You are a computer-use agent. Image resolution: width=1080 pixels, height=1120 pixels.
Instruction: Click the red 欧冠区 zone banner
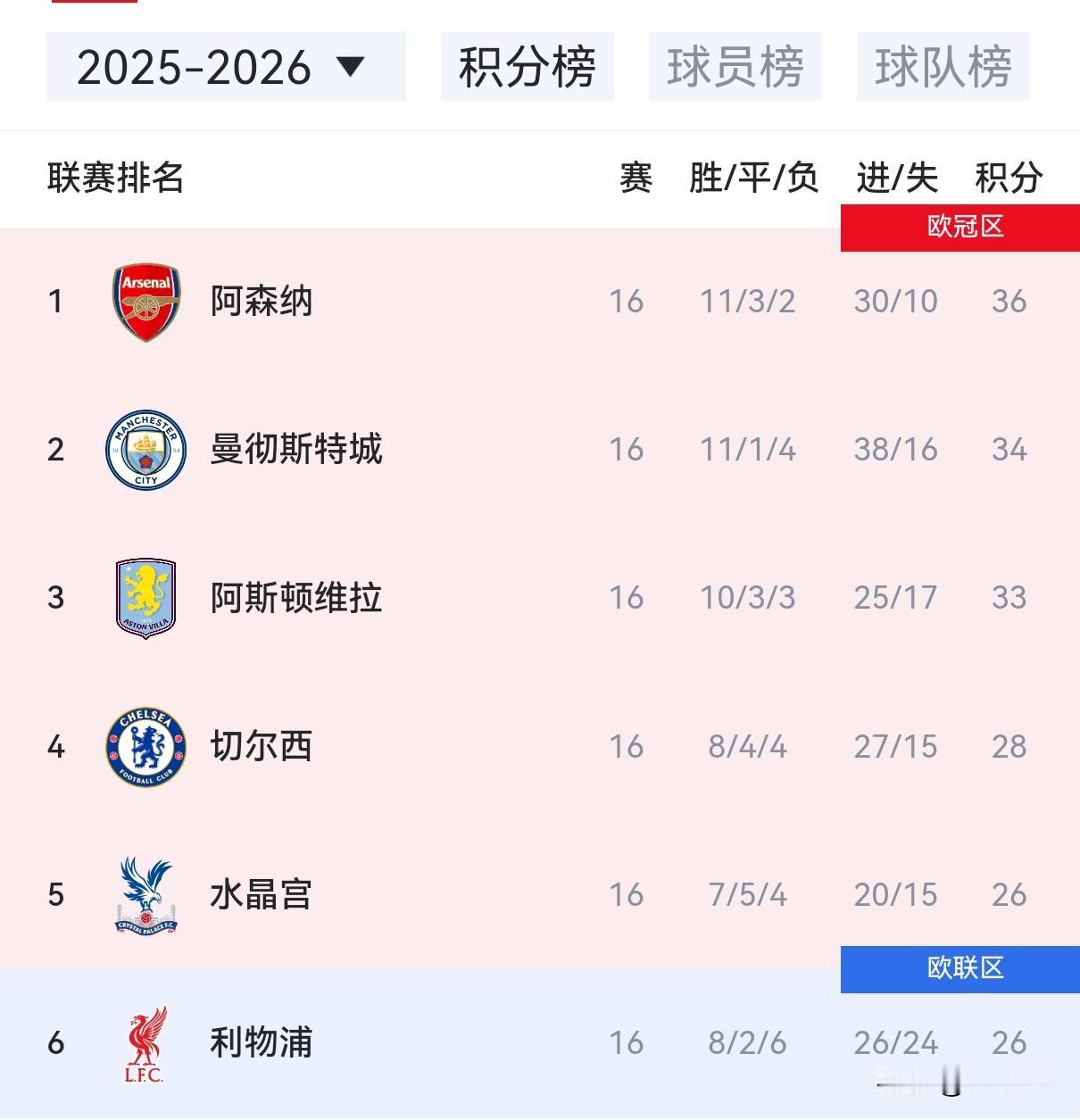960,228
